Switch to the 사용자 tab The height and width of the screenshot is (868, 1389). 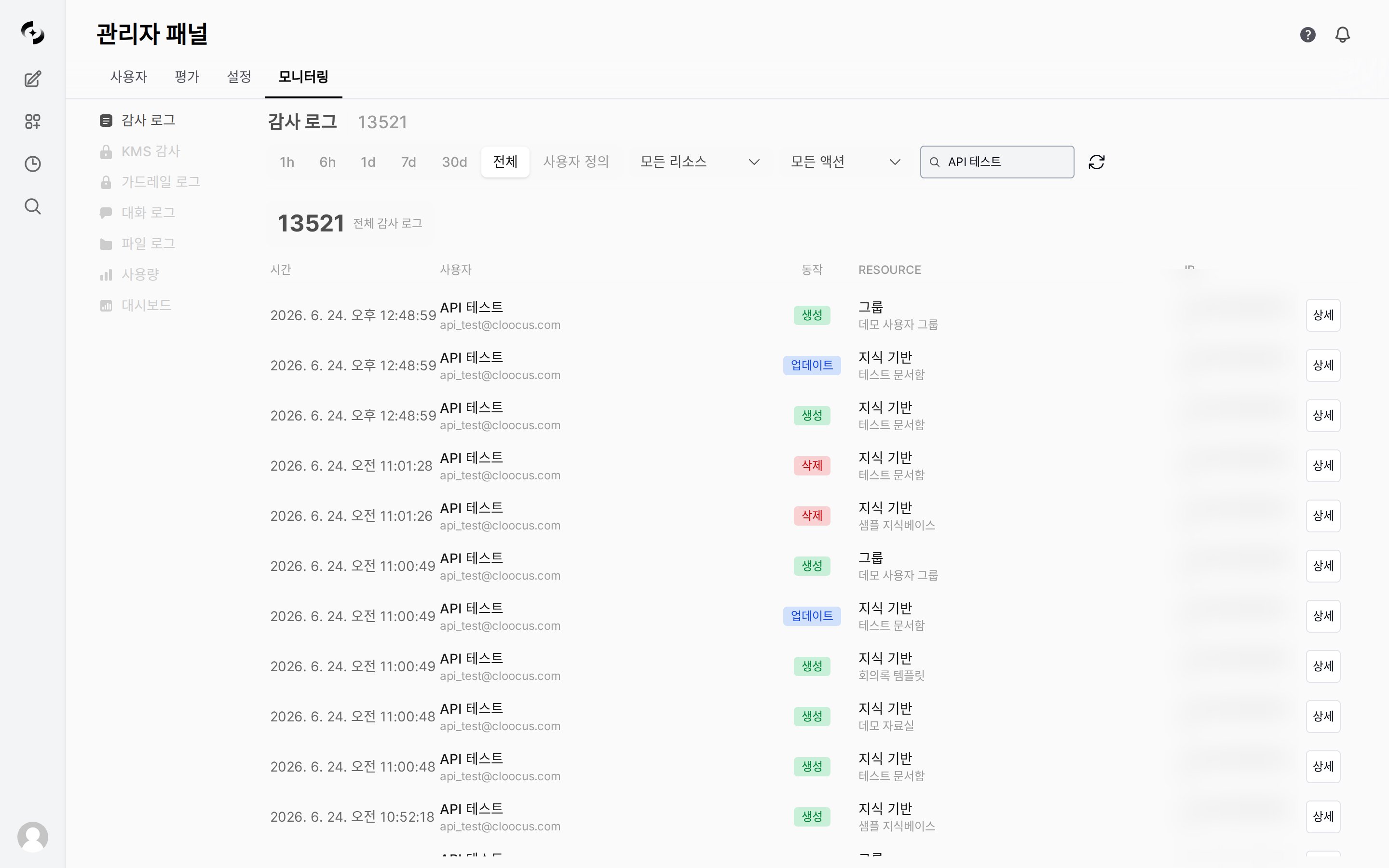[x=129, y=76]
